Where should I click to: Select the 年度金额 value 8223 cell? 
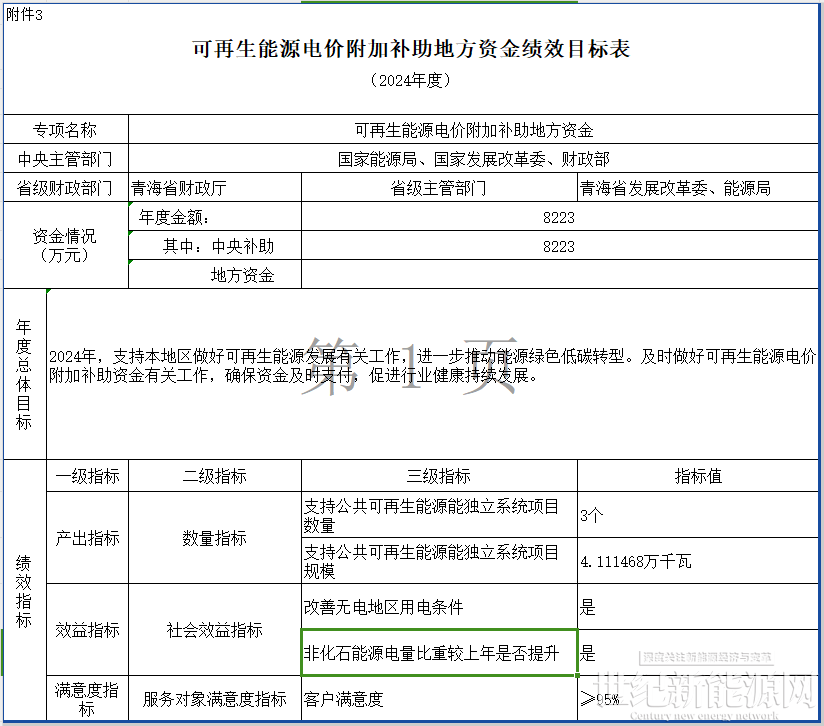tap(560, 216)
